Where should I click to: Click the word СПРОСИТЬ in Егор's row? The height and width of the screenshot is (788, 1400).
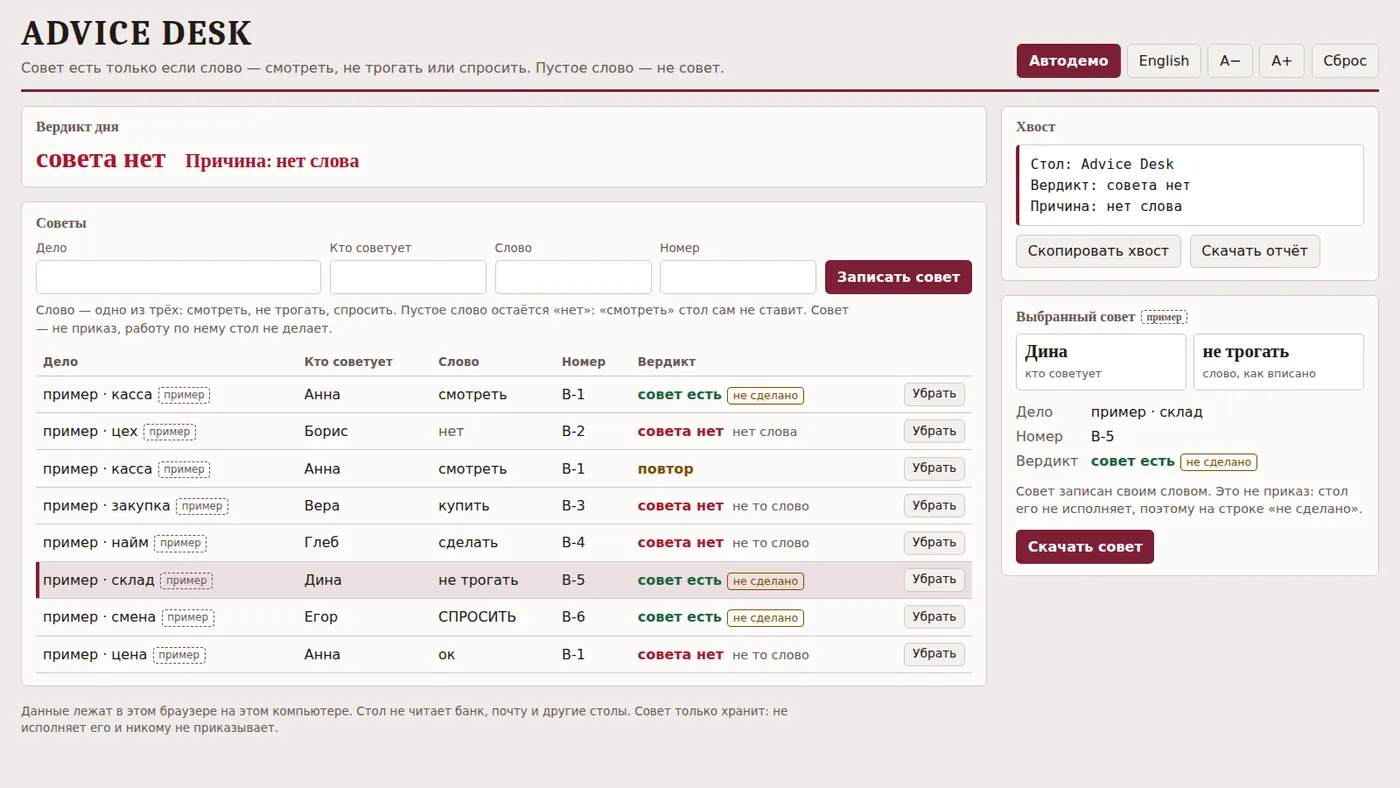tap(477, 617)
